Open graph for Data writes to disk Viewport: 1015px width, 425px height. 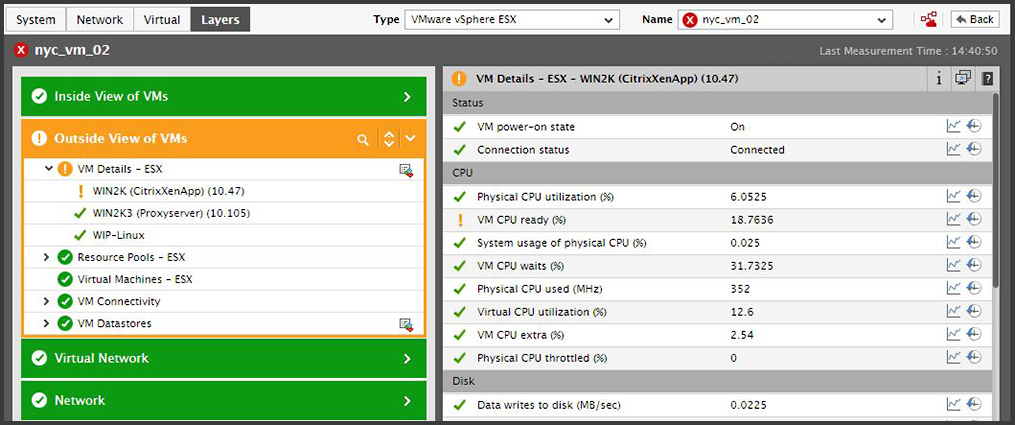[x=954, y=404]
